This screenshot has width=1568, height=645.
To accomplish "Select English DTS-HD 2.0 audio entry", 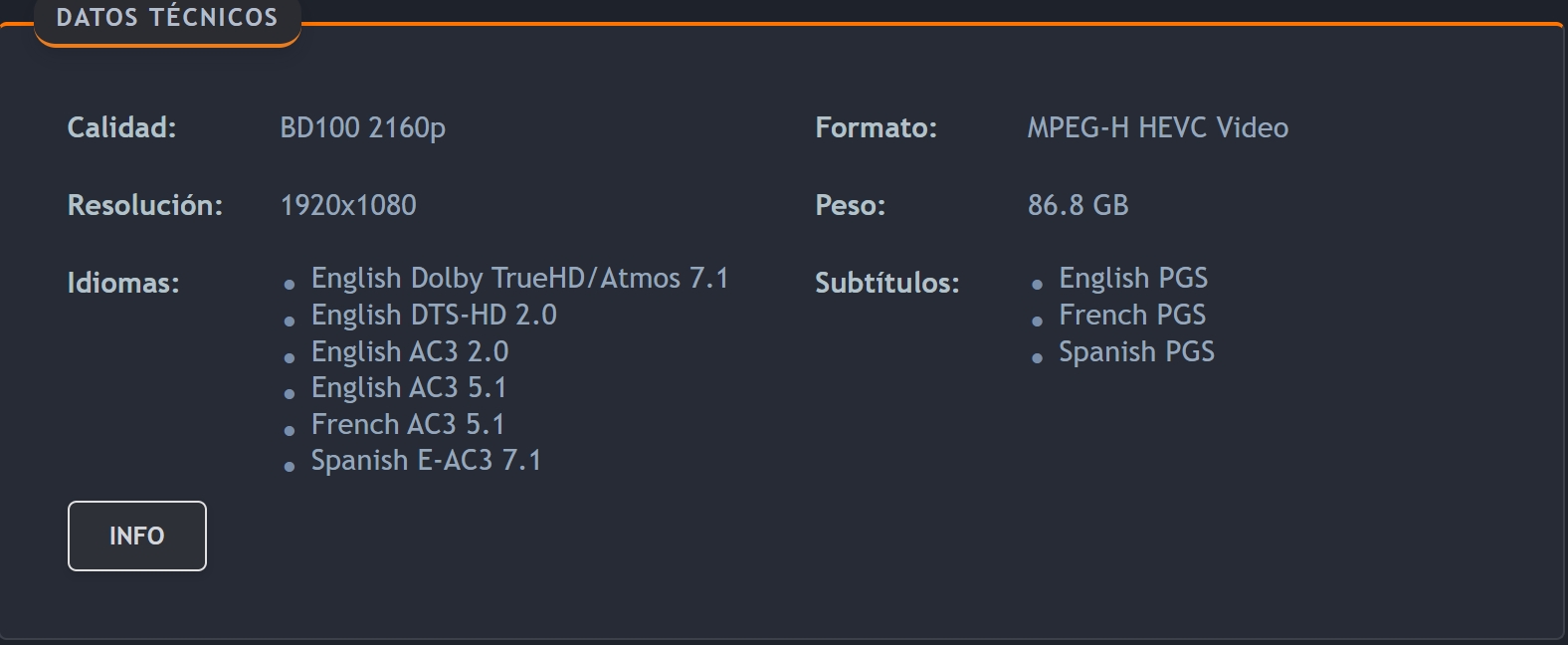I will coord(434,315).
